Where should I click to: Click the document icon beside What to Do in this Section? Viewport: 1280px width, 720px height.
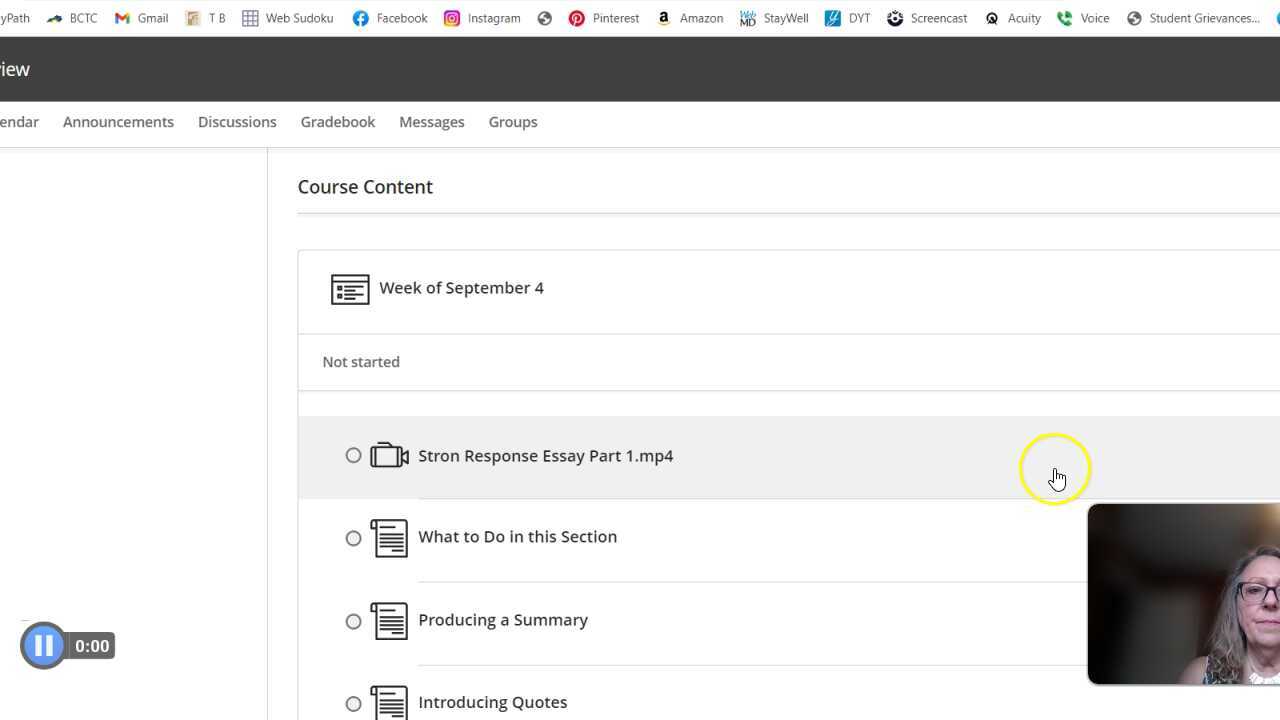[x=389, y=538]
